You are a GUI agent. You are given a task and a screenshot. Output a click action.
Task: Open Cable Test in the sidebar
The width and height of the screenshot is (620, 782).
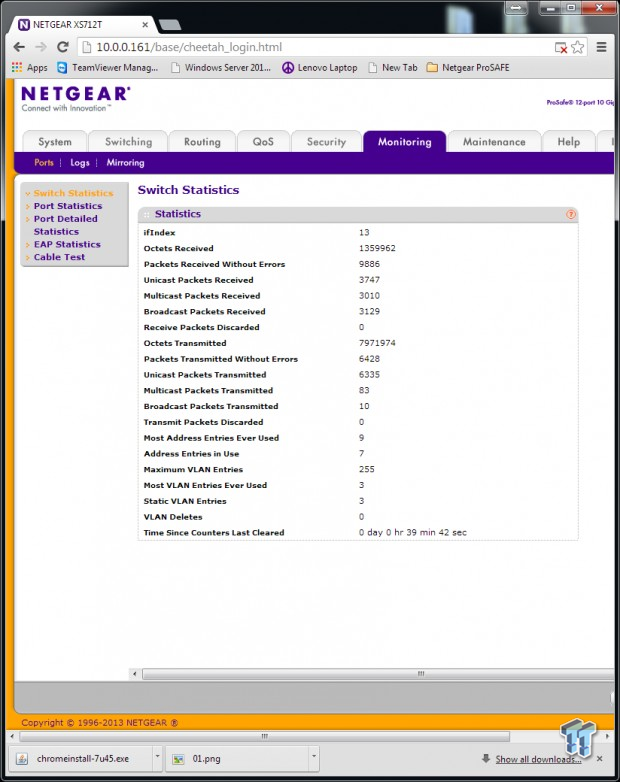pos(59,257)
